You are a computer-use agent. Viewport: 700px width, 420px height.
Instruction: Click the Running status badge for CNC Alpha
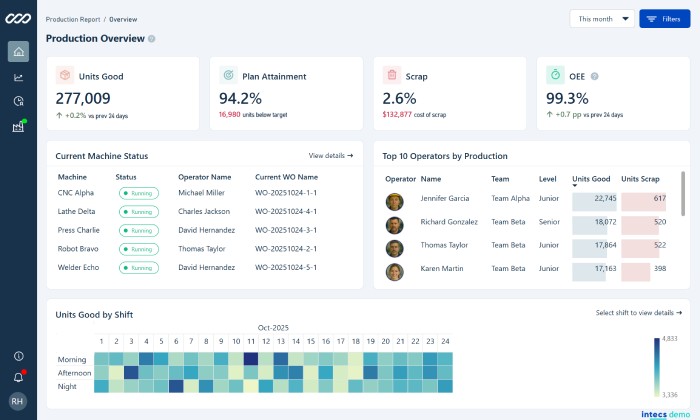[x=139, y=192]
